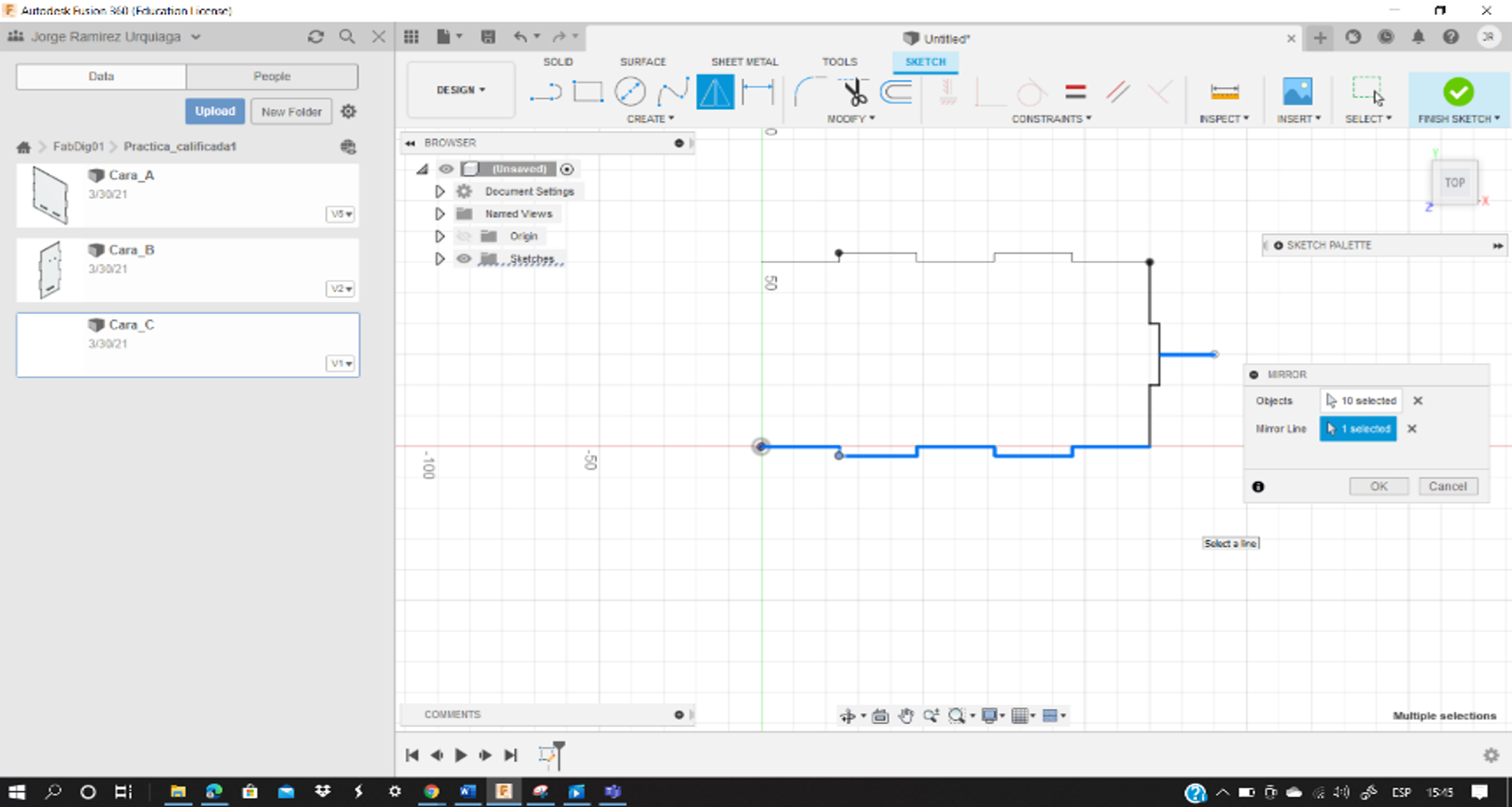The image size is (1512, 807).
Task: Click the New Folder button
Action: click(x=291, y=111)
